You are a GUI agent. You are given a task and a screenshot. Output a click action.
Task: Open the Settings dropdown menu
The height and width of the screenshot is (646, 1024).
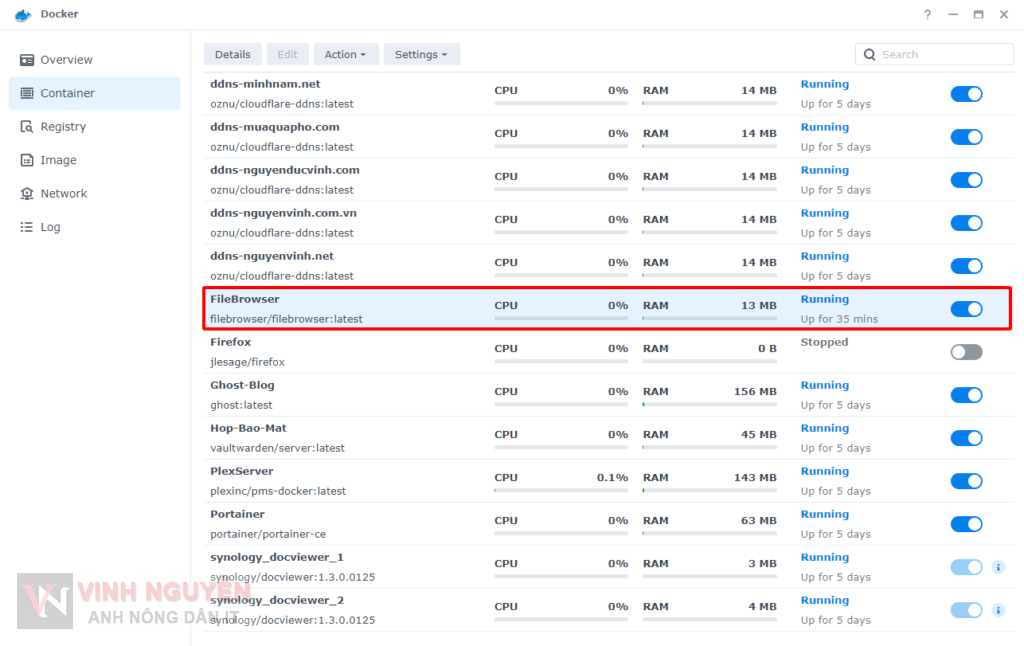(421, 54)
